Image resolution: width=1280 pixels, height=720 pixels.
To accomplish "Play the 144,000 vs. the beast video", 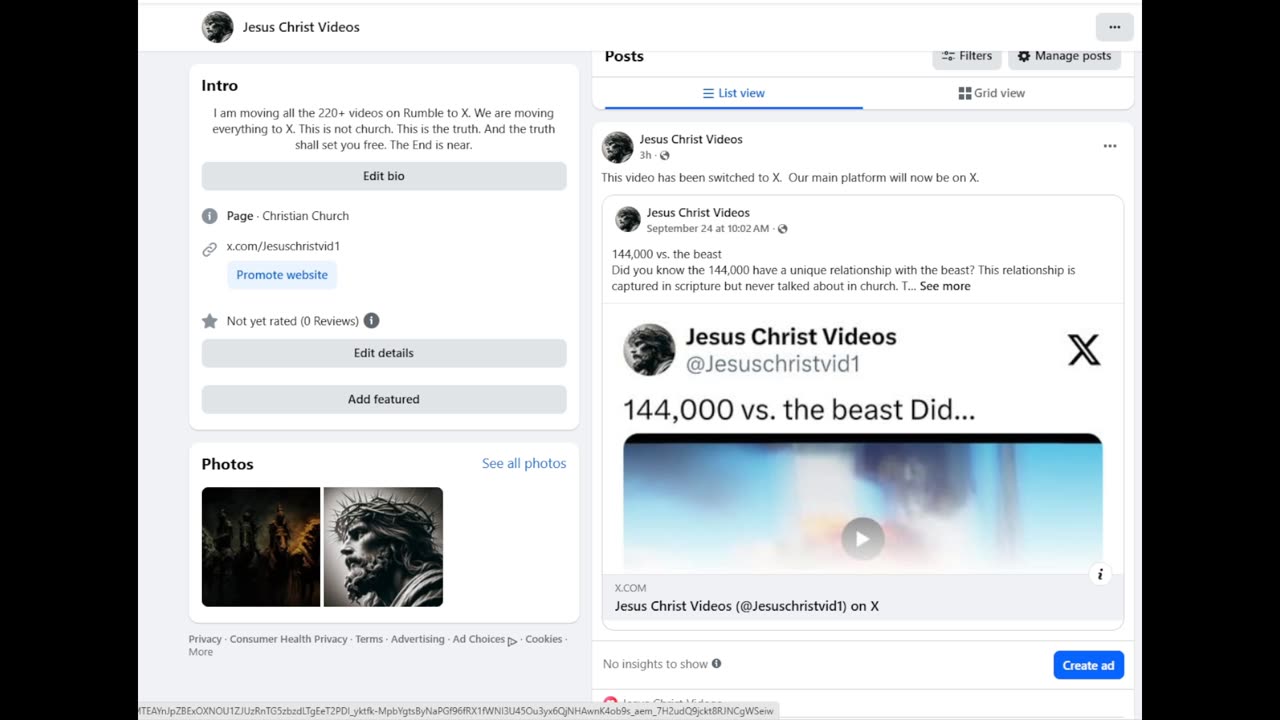I will [x=862, y=539].
